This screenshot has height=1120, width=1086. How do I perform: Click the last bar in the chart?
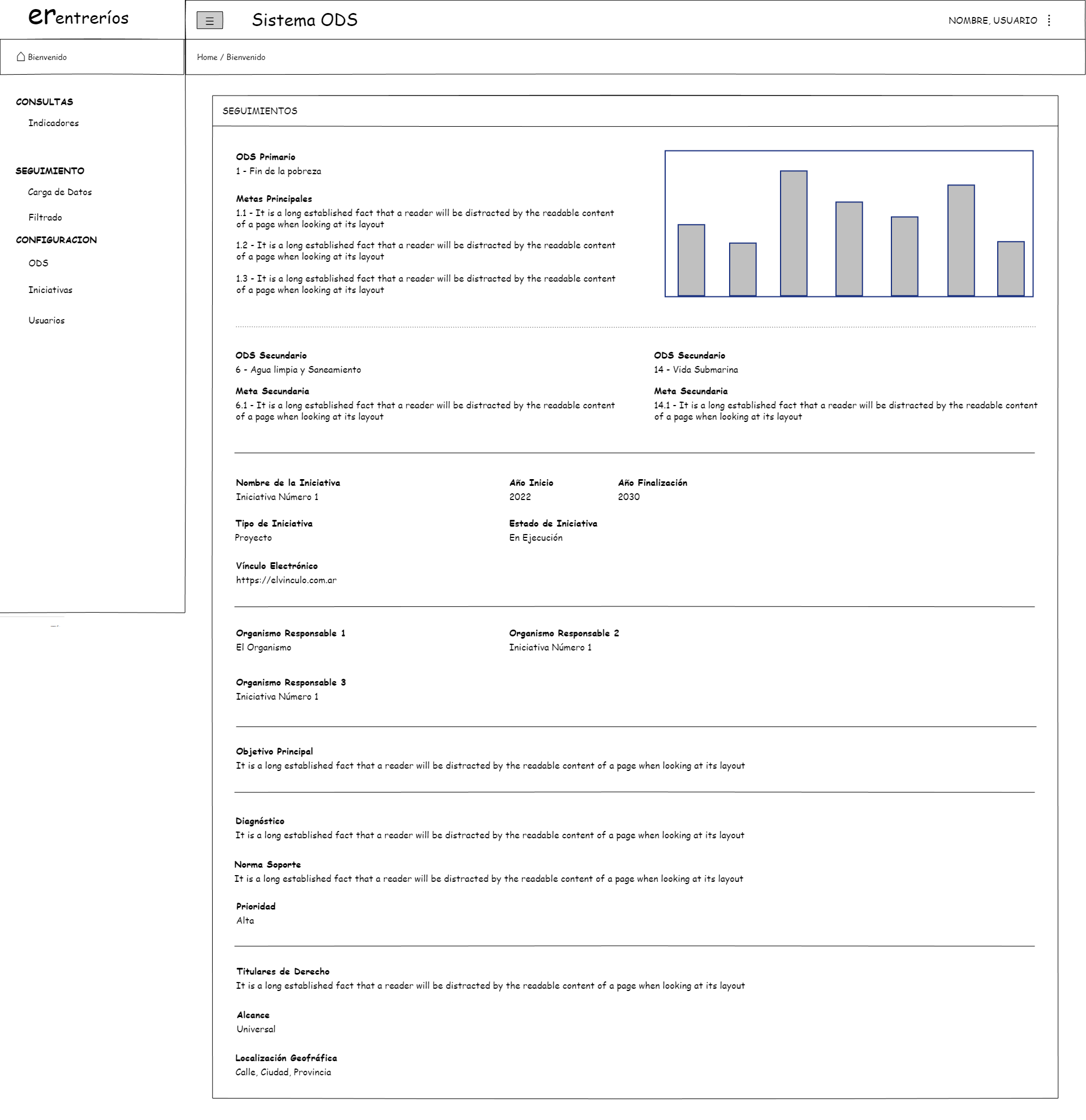click(1011, 269)
